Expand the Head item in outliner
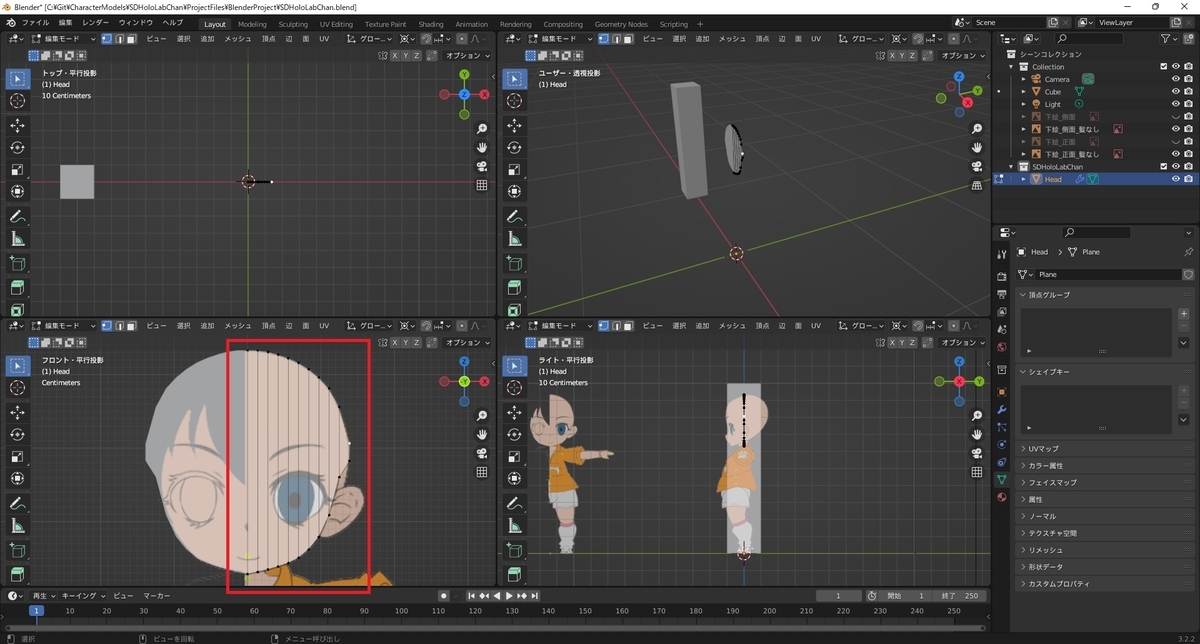 tap(1023, 179)
